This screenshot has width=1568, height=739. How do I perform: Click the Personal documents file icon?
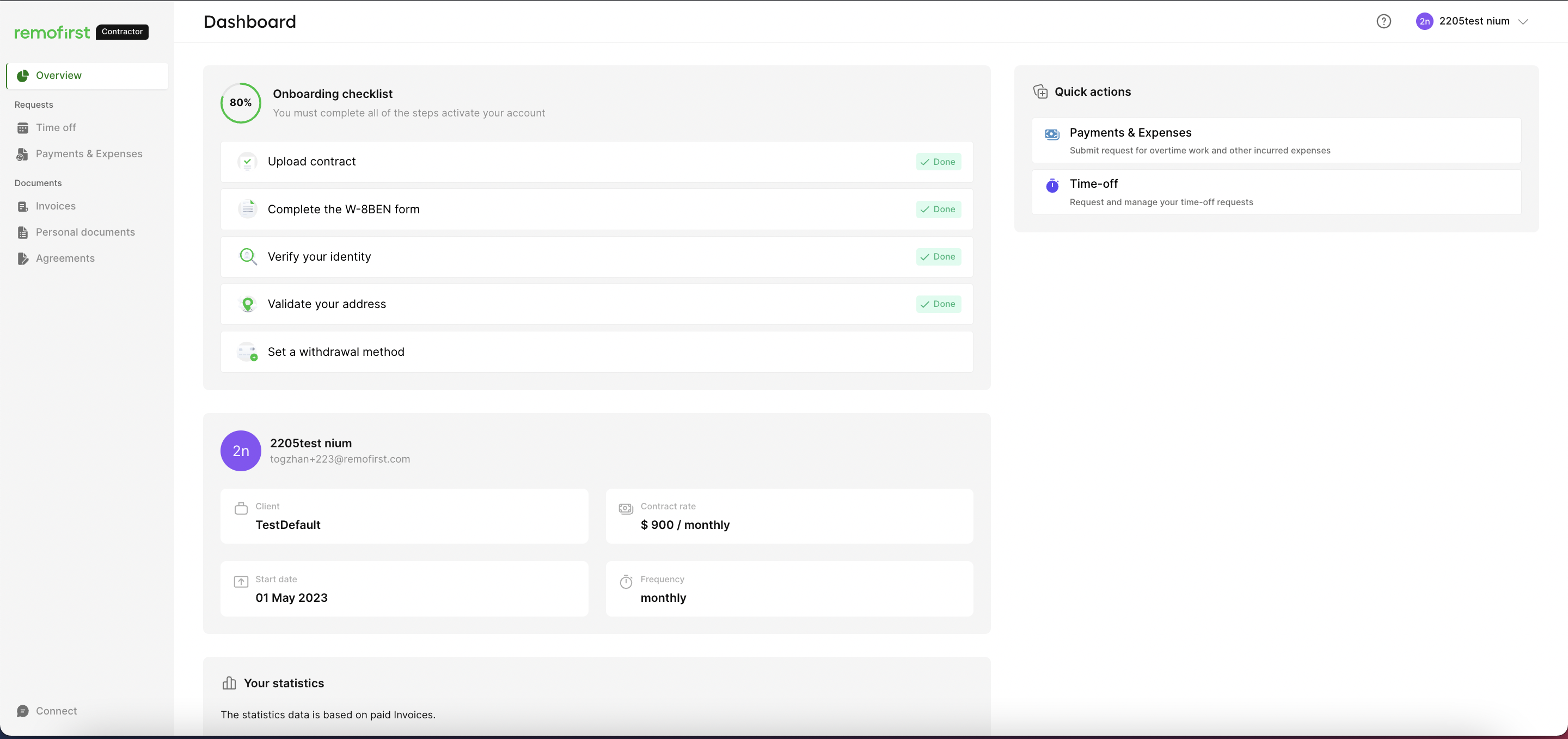coord(22,232)
